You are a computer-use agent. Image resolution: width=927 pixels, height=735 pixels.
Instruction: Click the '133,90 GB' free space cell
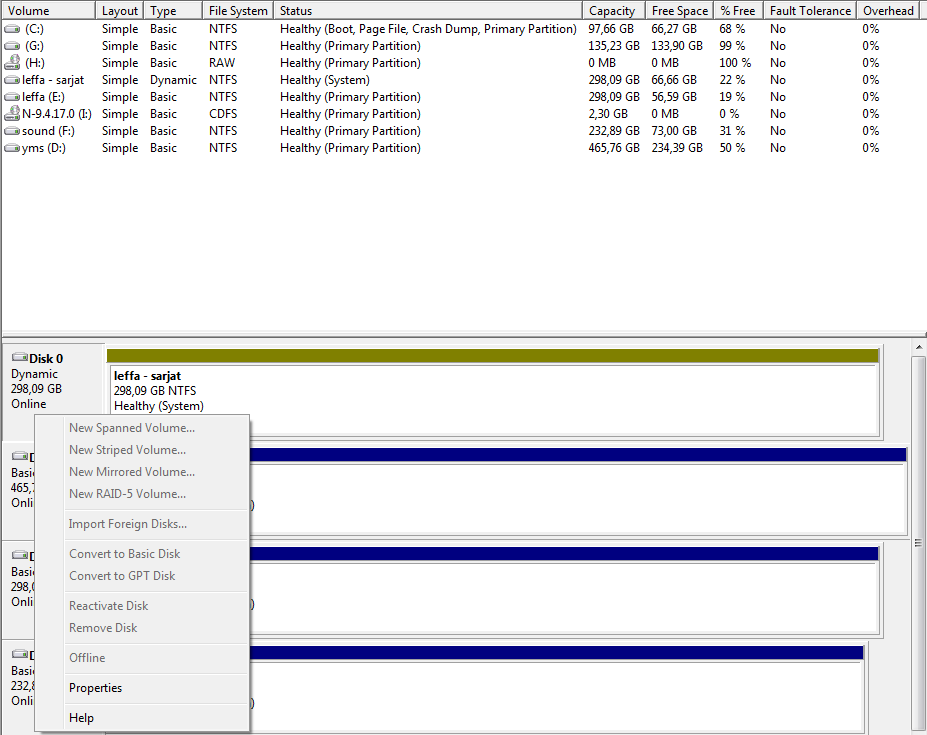point(677,46)
